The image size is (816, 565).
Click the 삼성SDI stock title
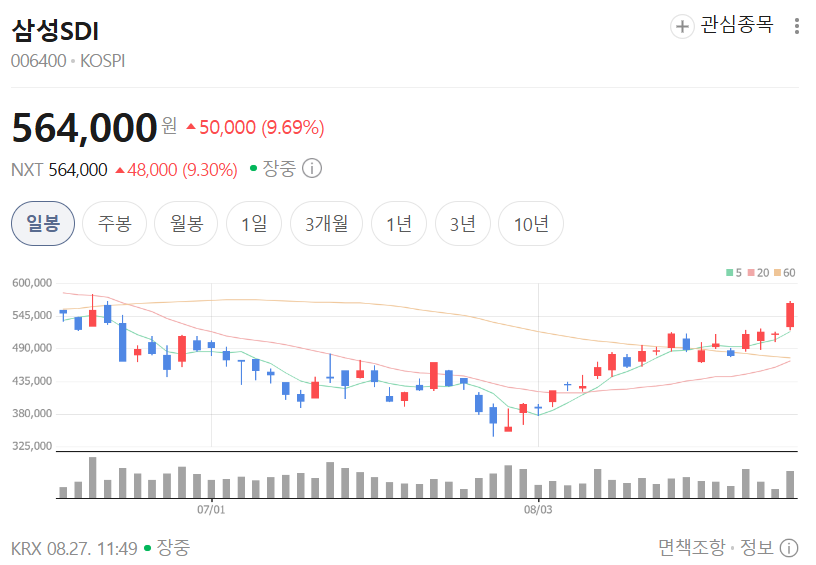coord(55,31)
